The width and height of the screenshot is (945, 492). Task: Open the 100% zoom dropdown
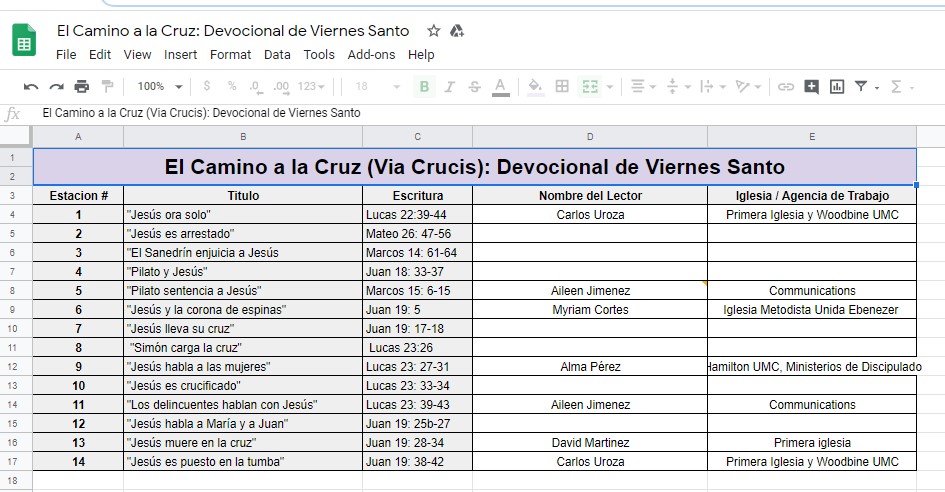point(160,87)
